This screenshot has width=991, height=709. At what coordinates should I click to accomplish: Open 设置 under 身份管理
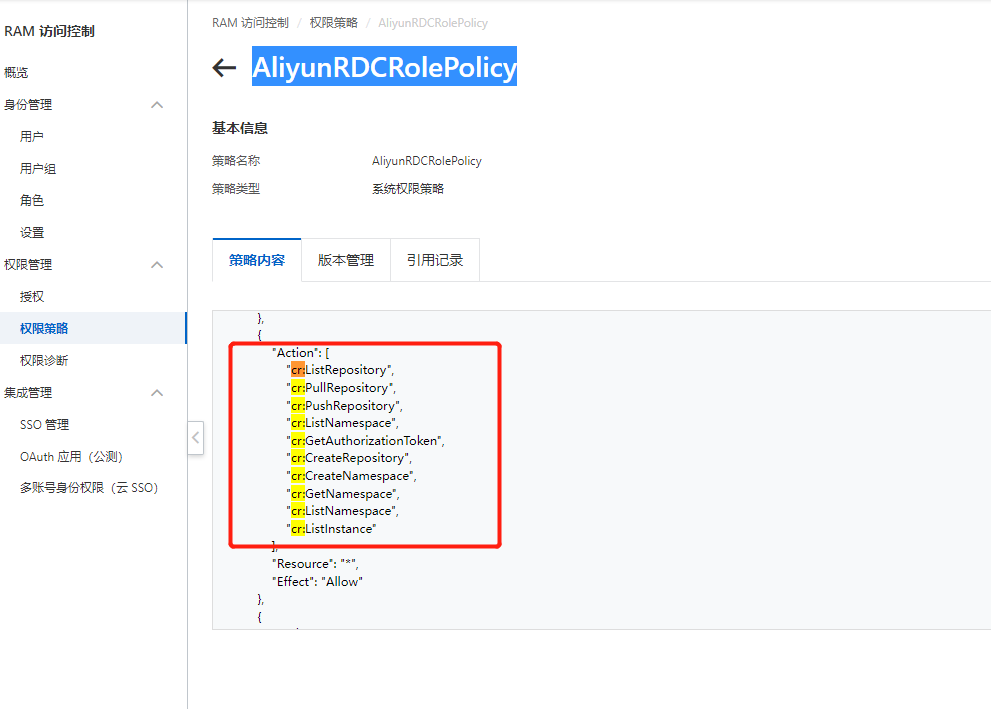pos(32,233)
